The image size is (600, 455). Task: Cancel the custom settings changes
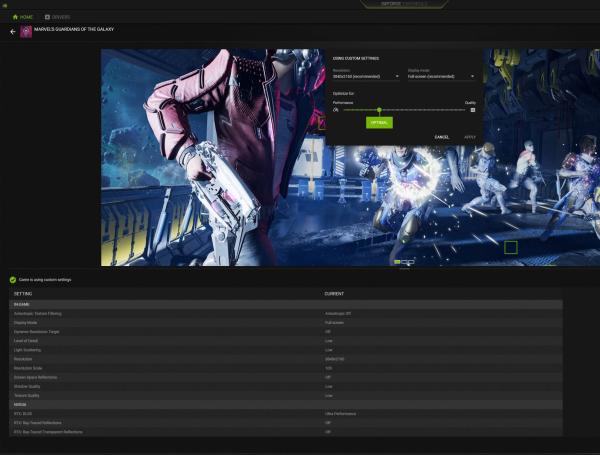click(442, 137)
